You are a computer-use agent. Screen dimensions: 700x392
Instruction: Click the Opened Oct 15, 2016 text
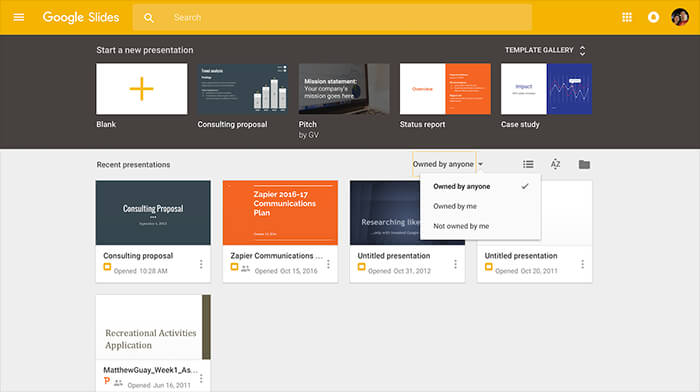tap(286, 271)
